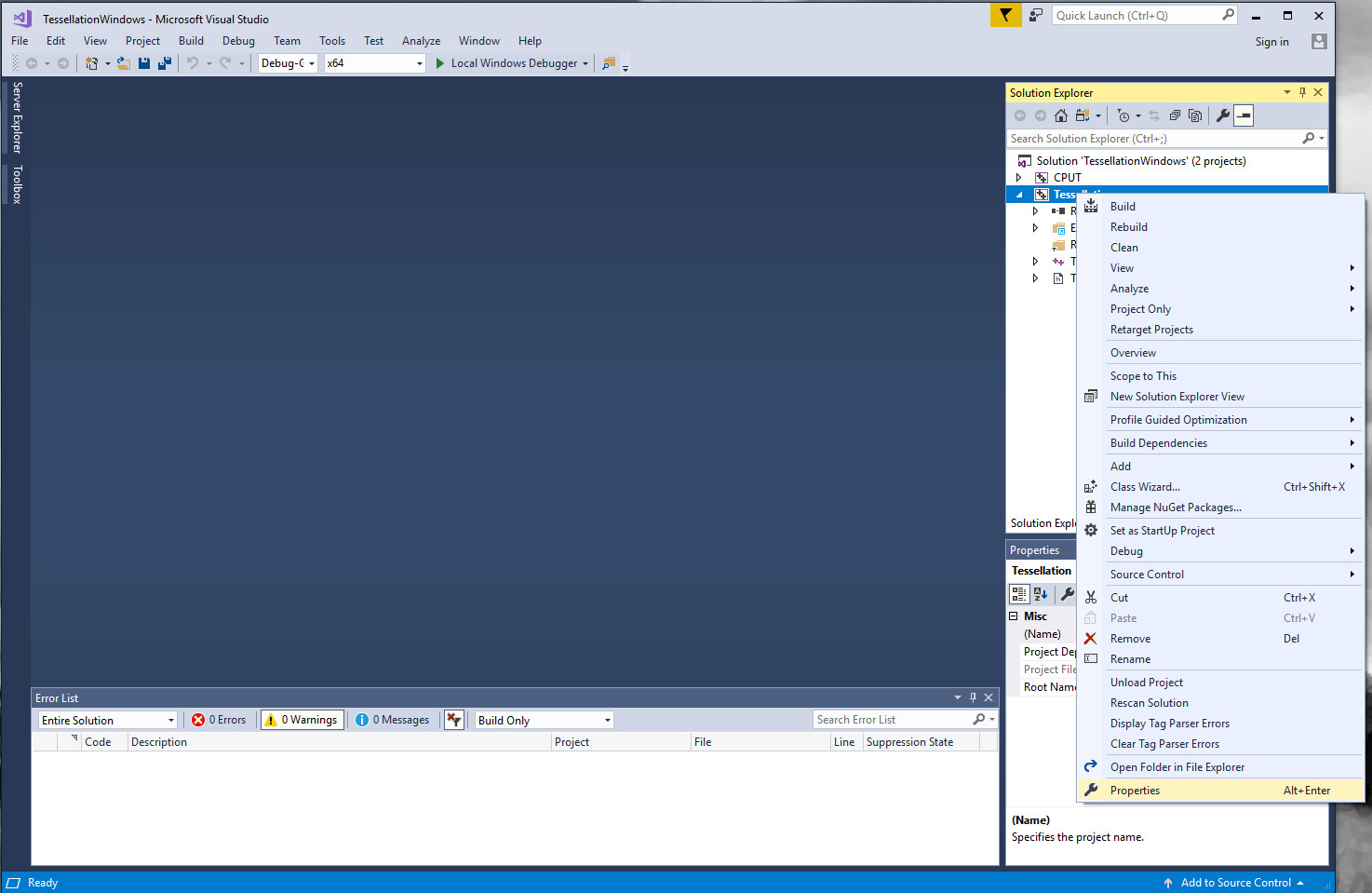The width and height of the screenshot is (1372, 893).
Task: Click the Sign in link
Action: [x=1271, y=42]
